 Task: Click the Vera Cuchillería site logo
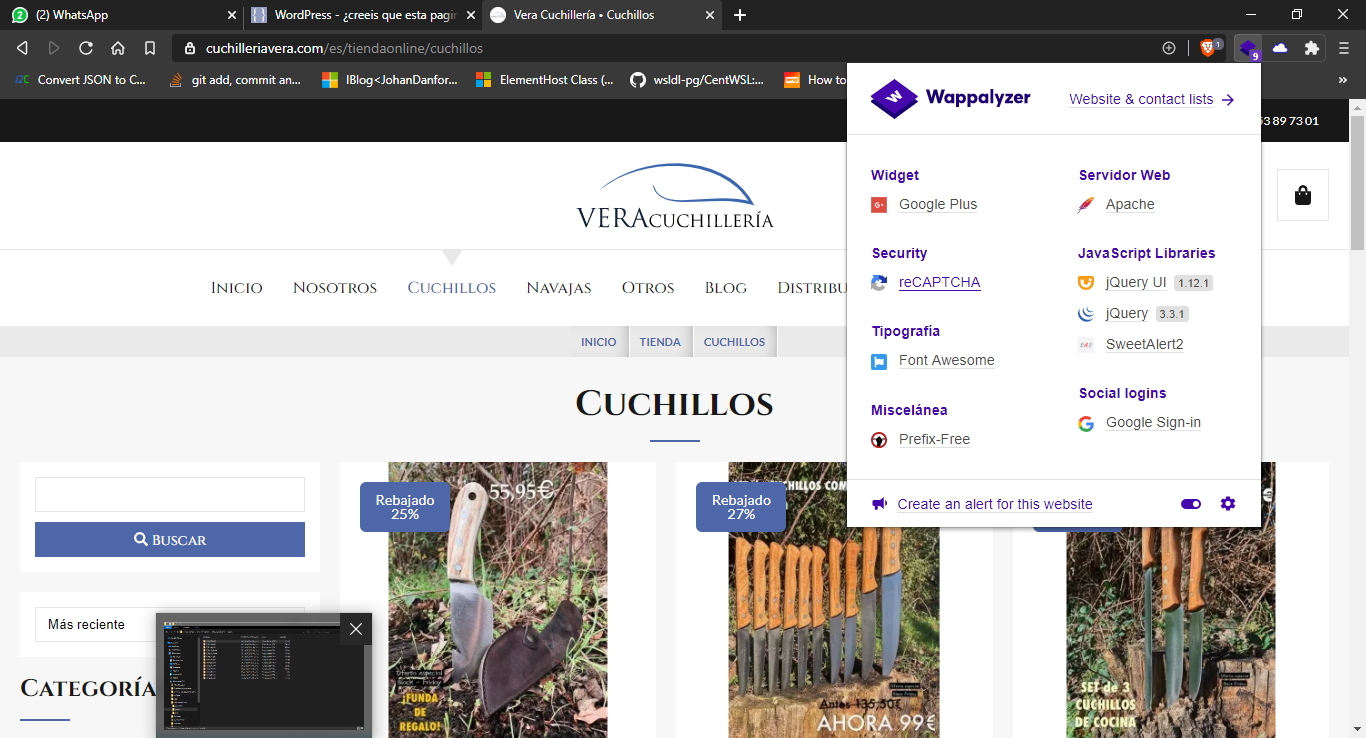tap(675, 197)
